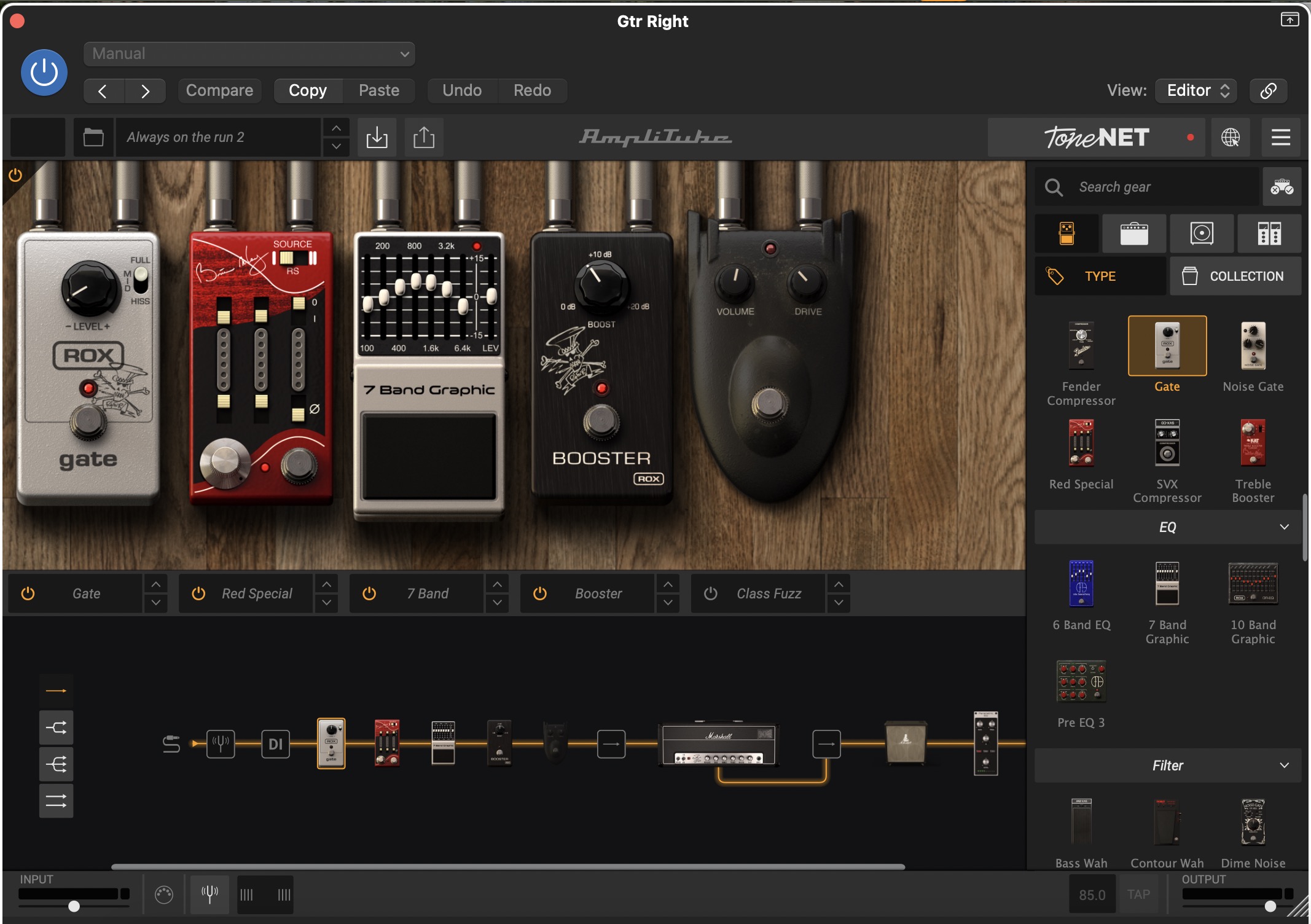Click the input source icon in signal chain
The height and width of the screenshot is (924, 1311).
point(171,744)
